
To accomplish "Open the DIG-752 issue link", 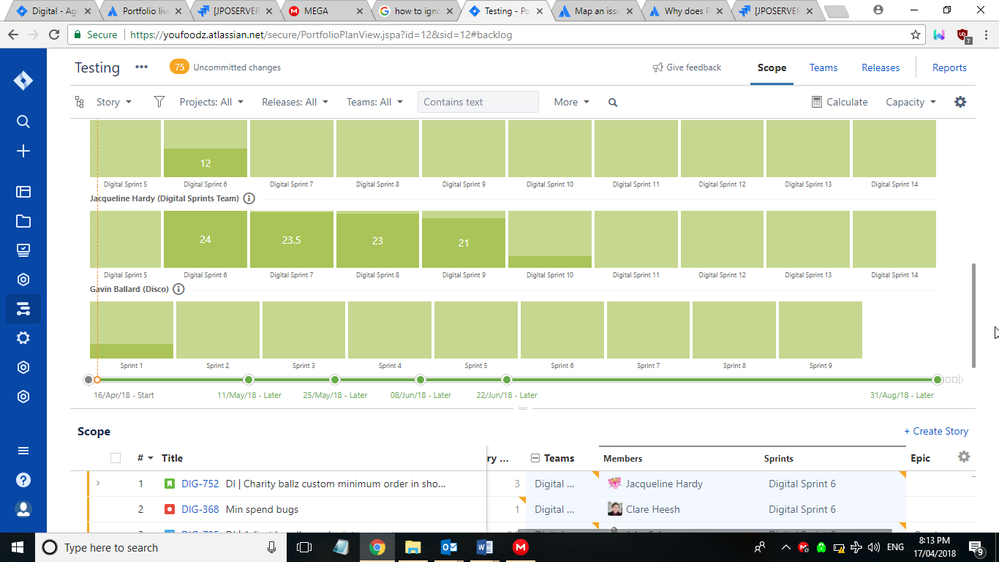I will (x=199, y=484).
